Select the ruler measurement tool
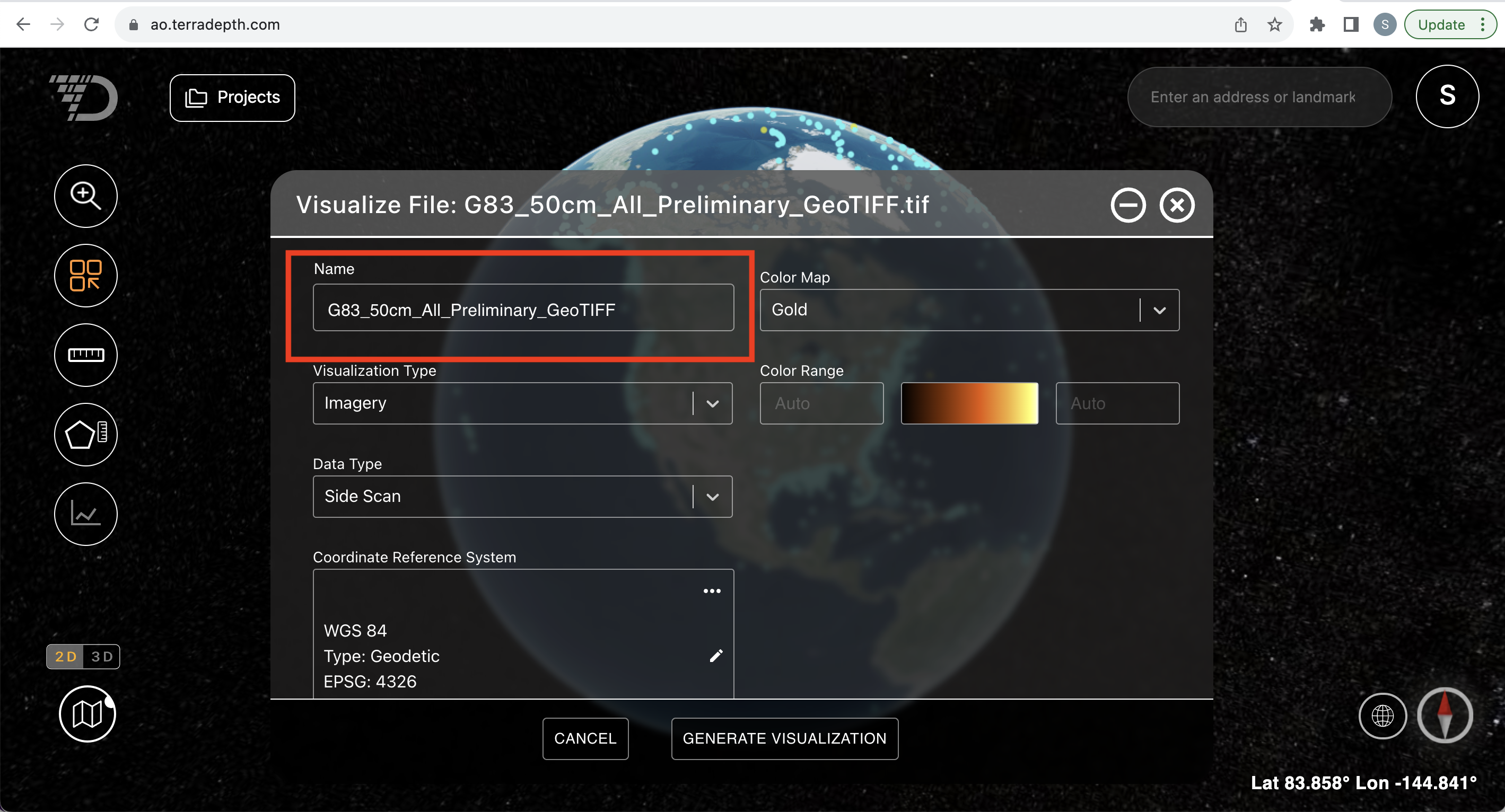1505x812 pixels. (x=86, y=355)
